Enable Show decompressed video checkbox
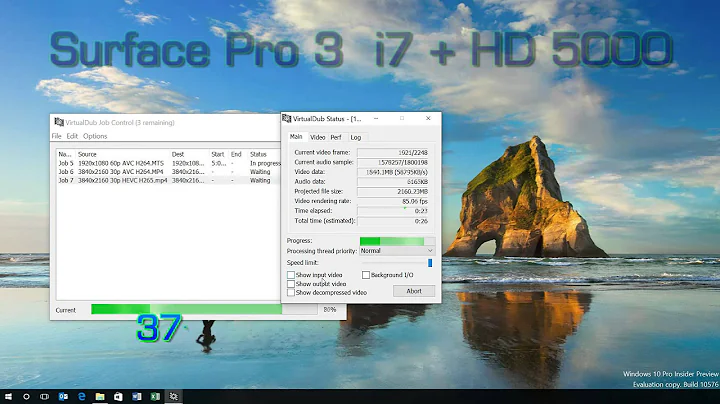720x404 pixels. point(291,292)
